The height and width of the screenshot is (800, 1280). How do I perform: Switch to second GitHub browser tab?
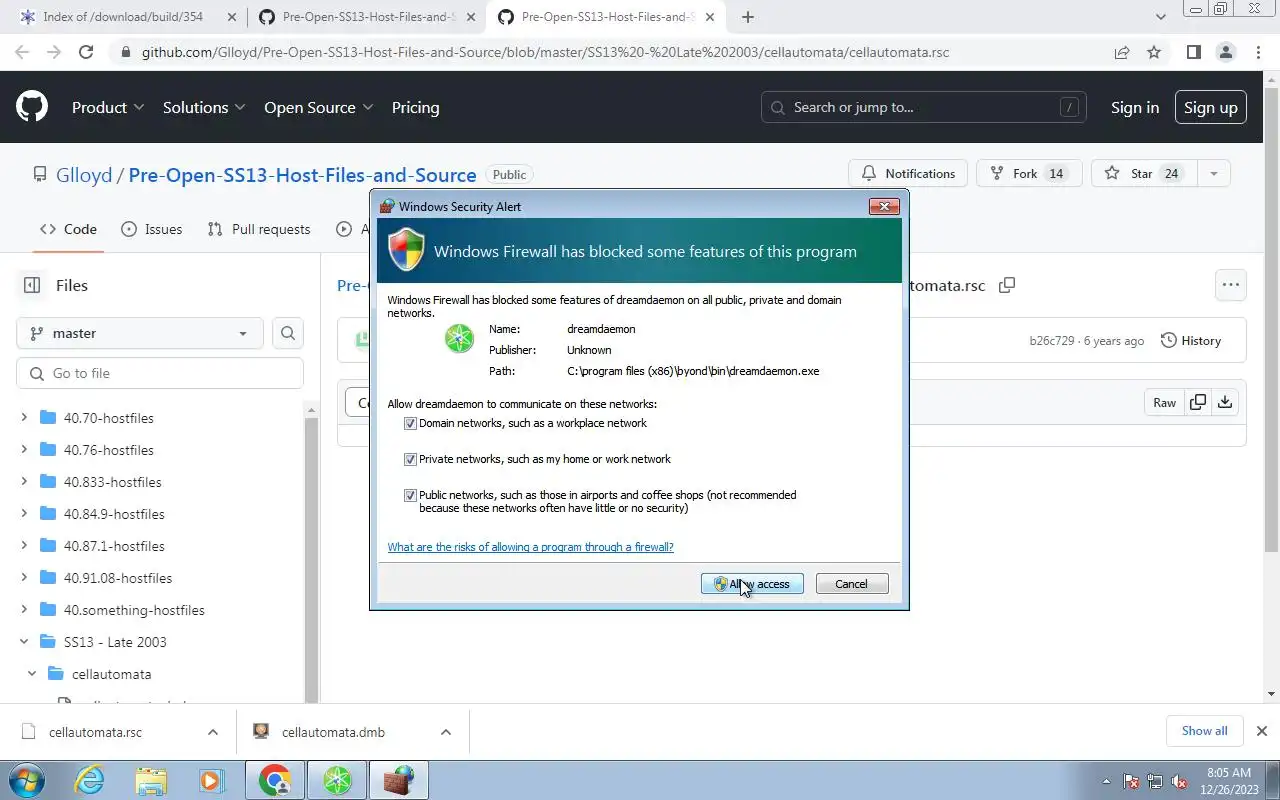[367, 17]
